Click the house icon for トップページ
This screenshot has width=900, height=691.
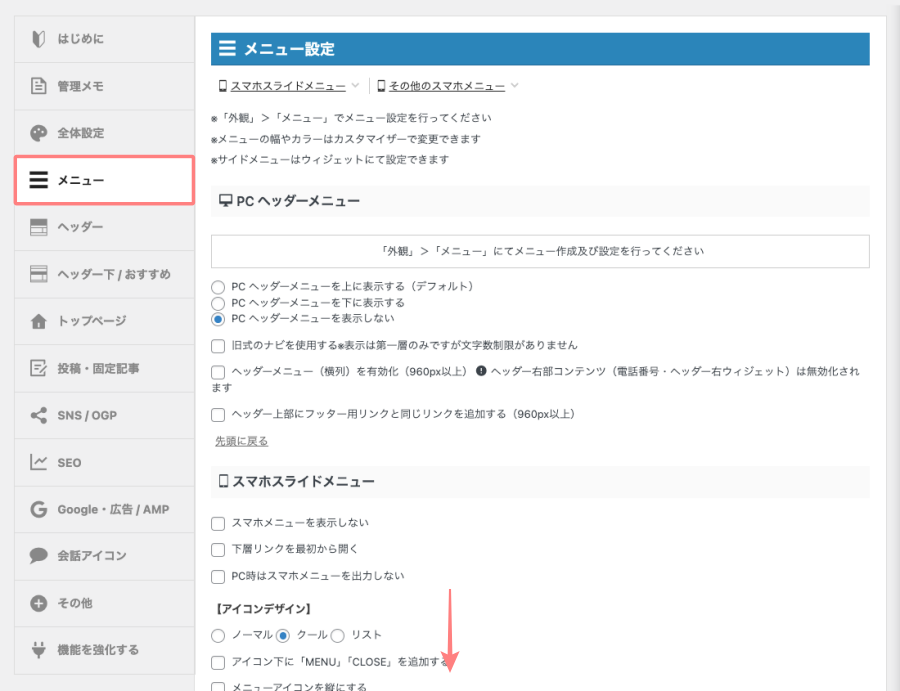pos(38,321)
